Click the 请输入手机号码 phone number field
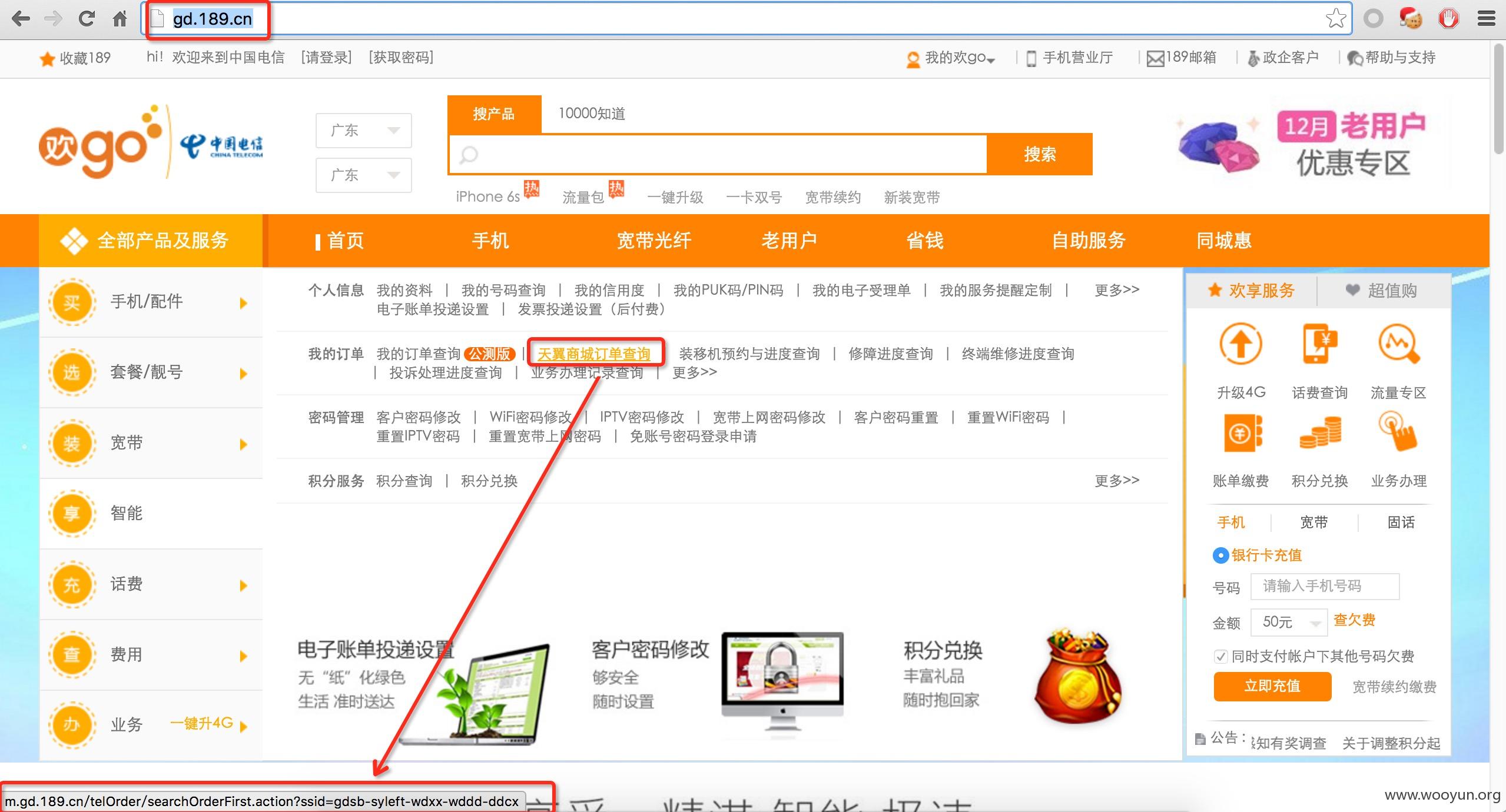The width and height of the screenshot is (1506, 812). point(1325,586)
